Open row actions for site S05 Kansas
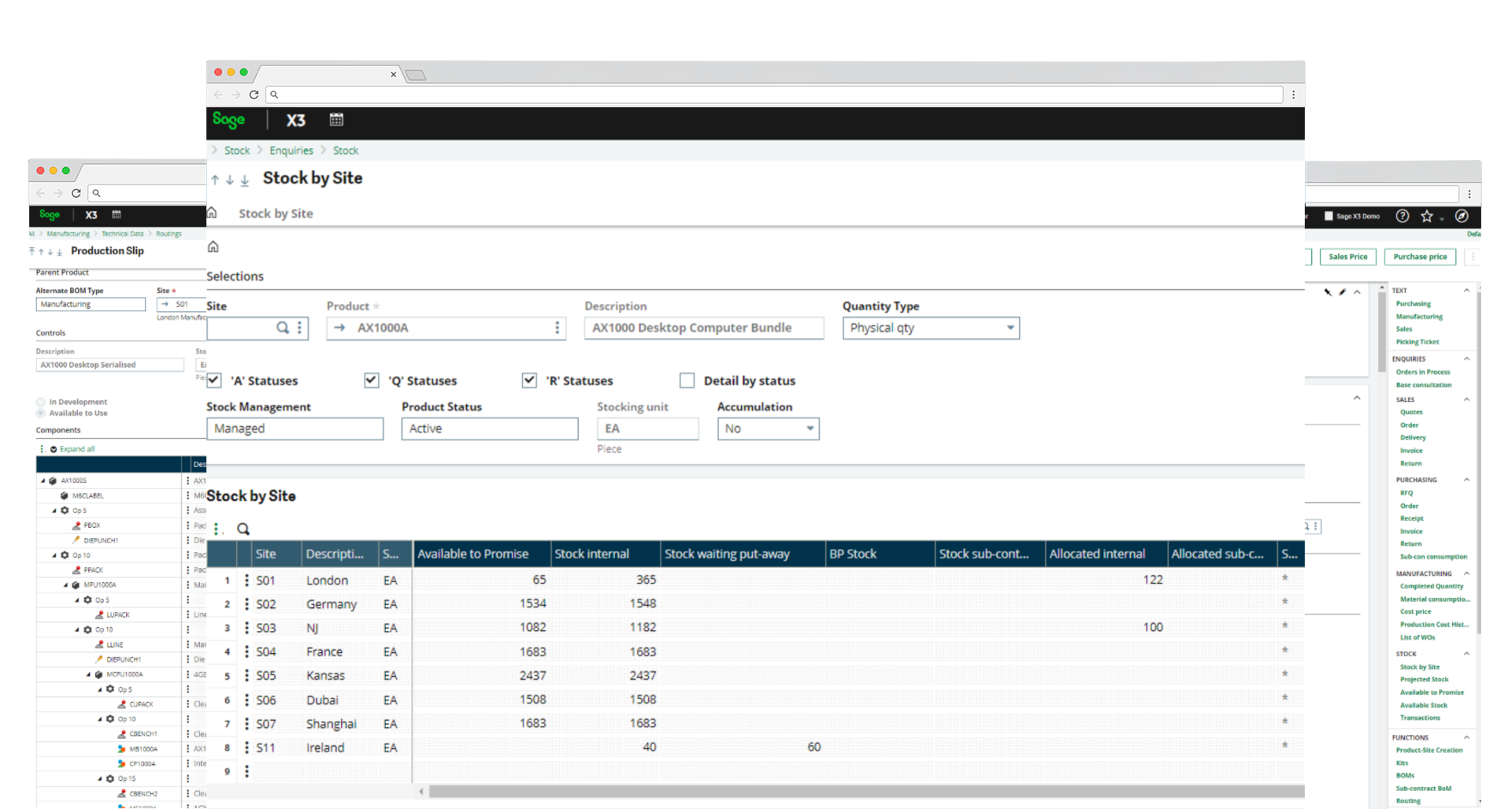The image size is (1512, 809). point(246,676)
